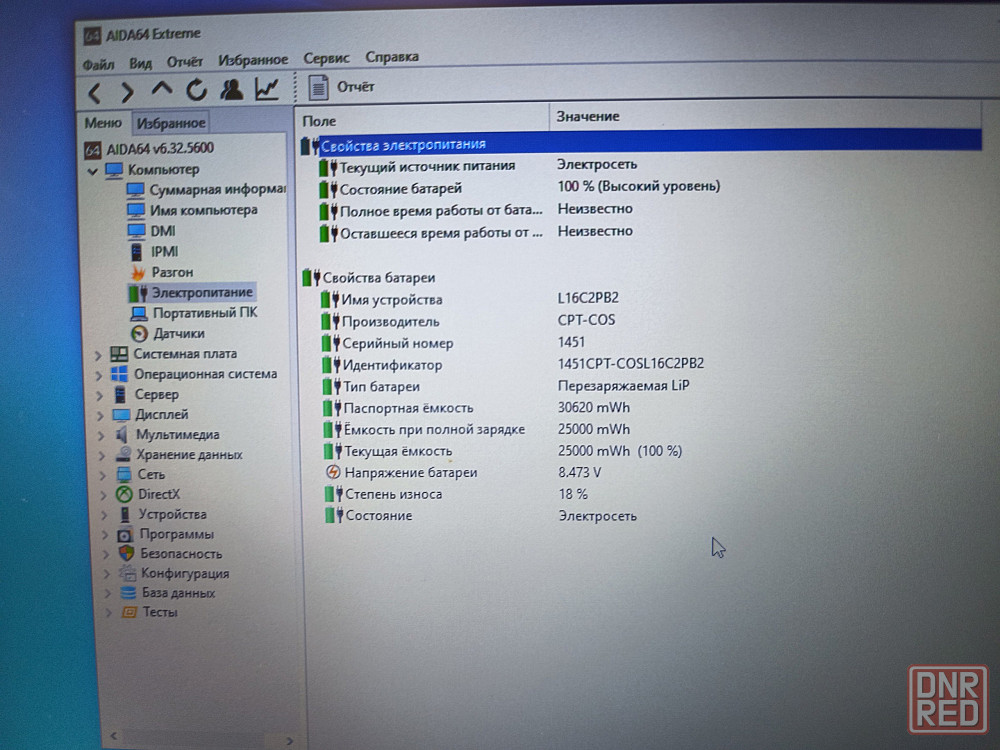1000x750 pixels.
Task: Click the display icon beside Дисплей
Action: 121,415
